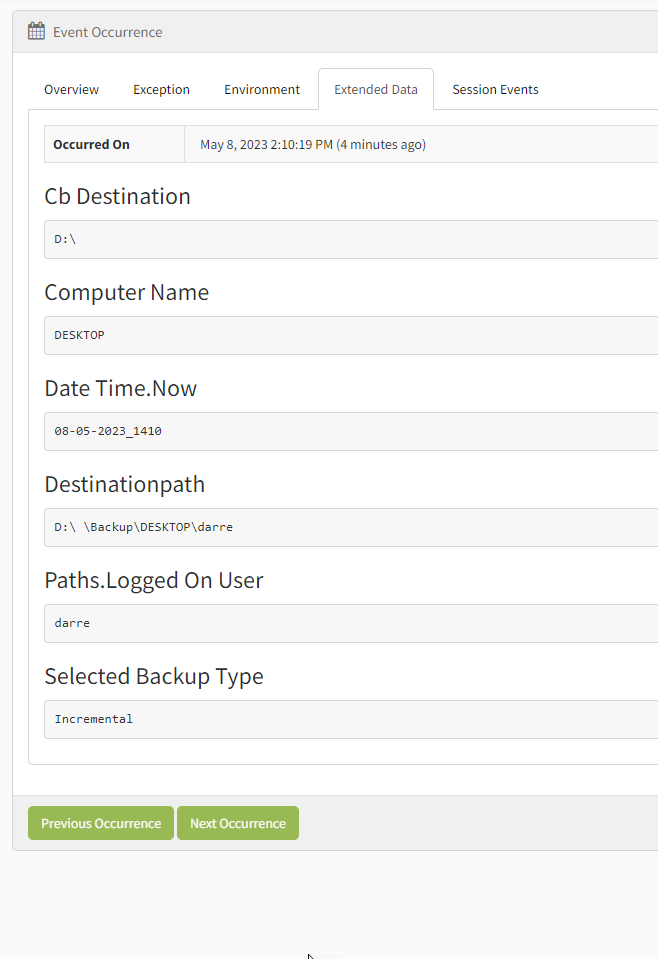Click the May 8, 2023 2:10:19 PM timestamp
This screenshot has height=959, width=658.
coord(312,144)
